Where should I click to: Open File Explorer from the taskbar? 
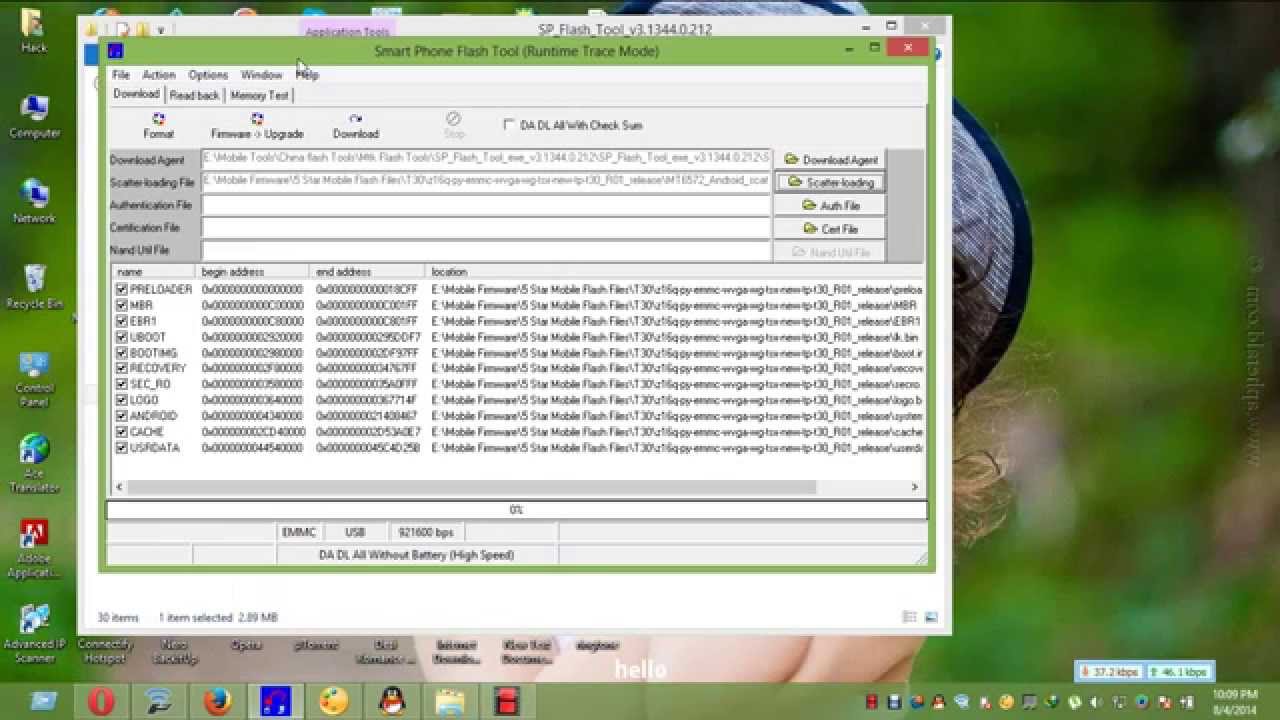coord(450,701)
